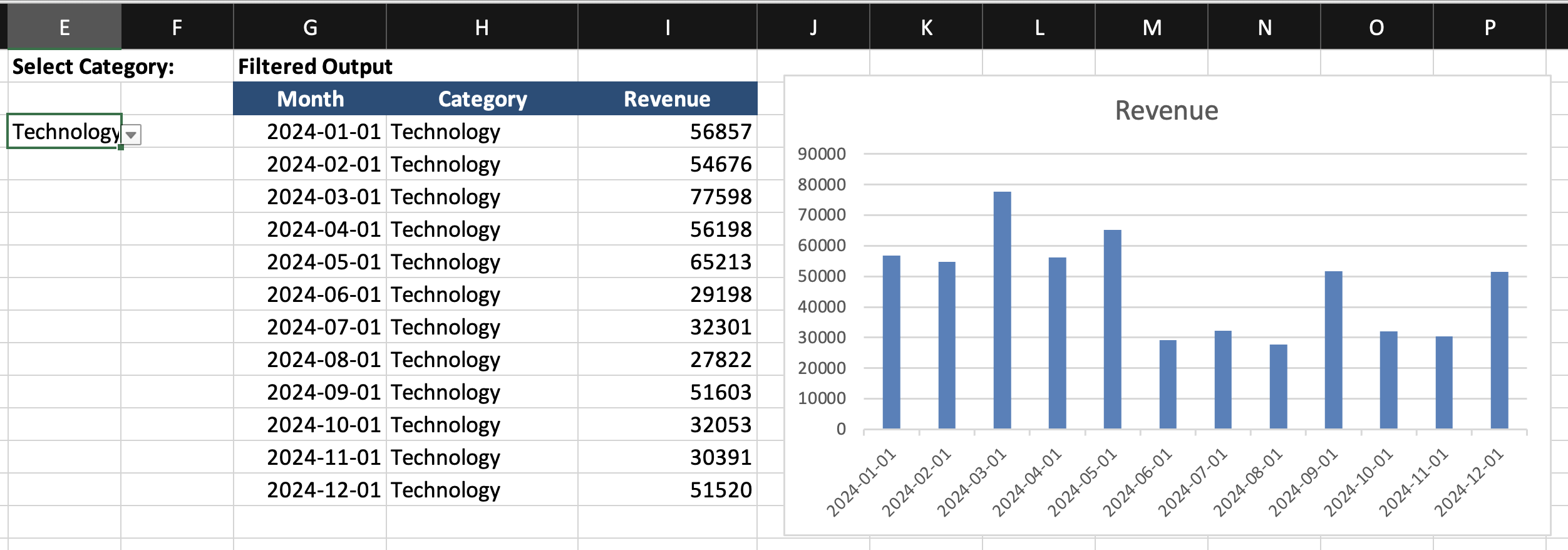1568x550 pixels.
Task: Select column G header
Action: [x=310, y=28]
